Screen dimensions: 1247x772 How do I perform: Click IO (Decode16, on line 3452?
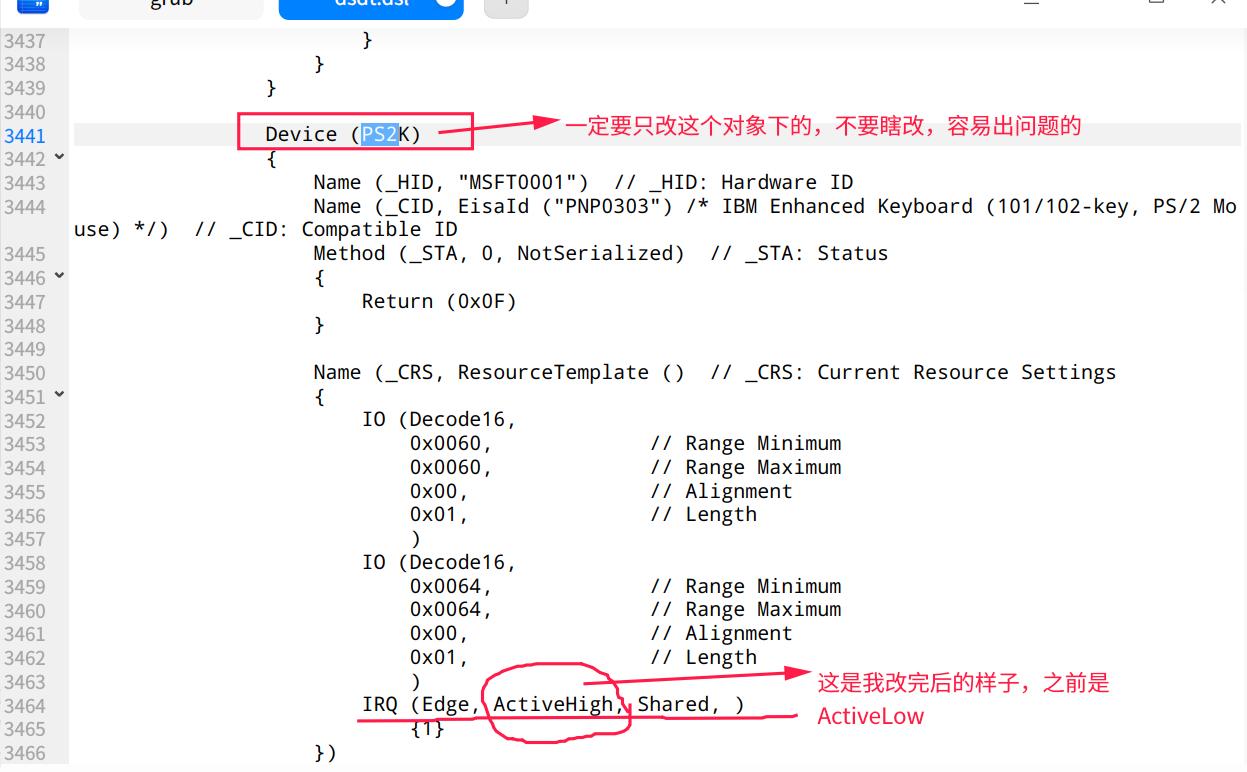click(439, 420)
